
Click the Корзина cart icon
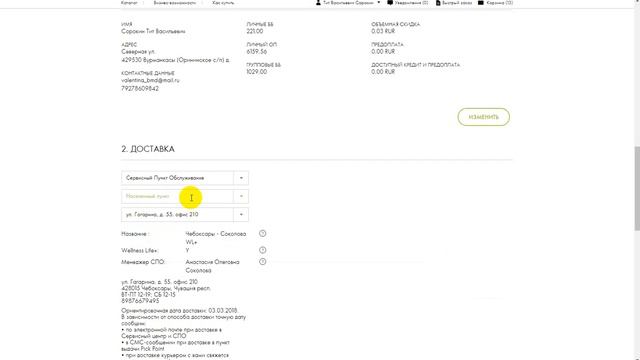(481, 2)
